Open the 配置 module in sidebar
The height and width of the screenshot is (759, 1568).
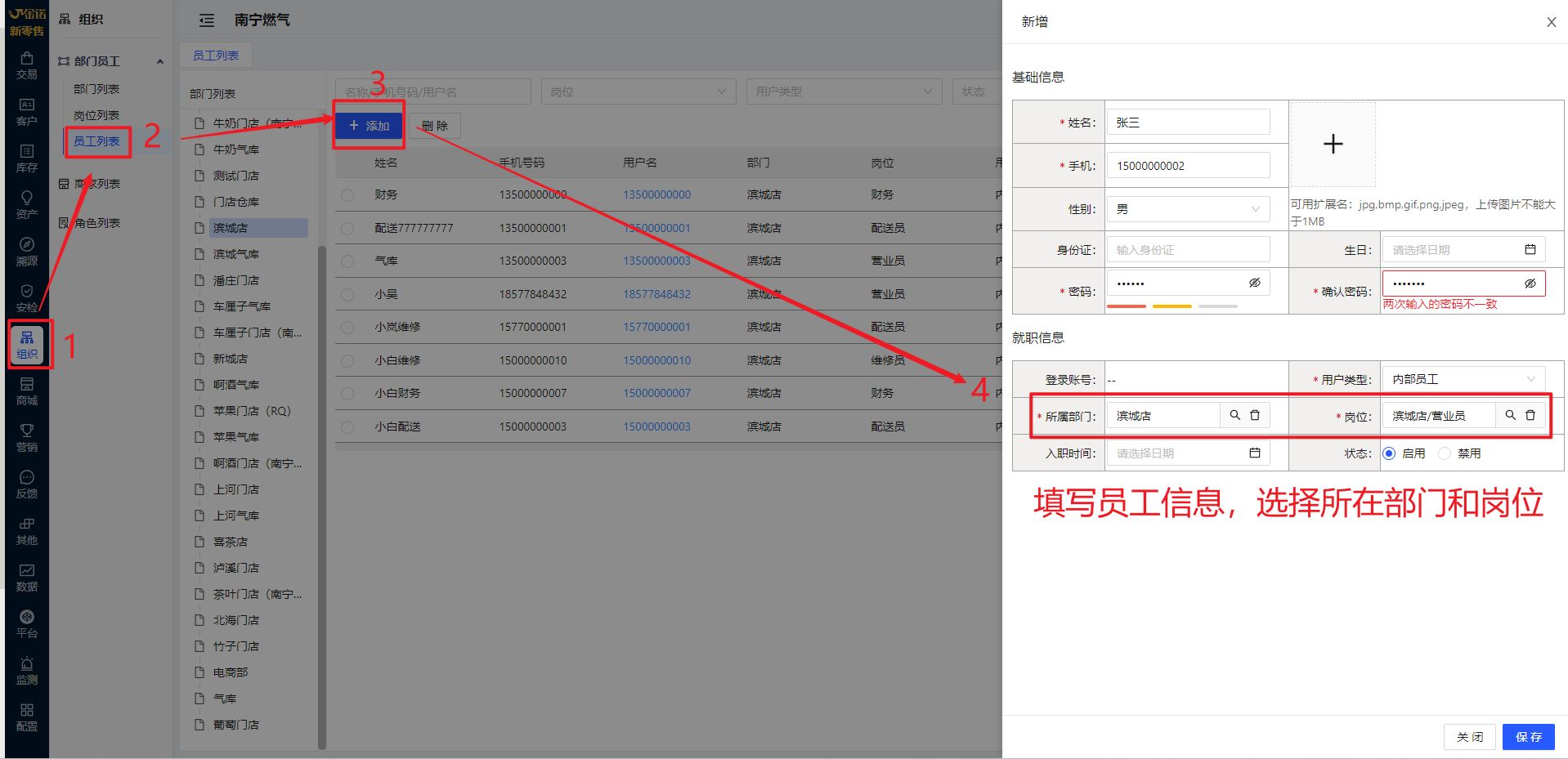(x=27, y=717)
